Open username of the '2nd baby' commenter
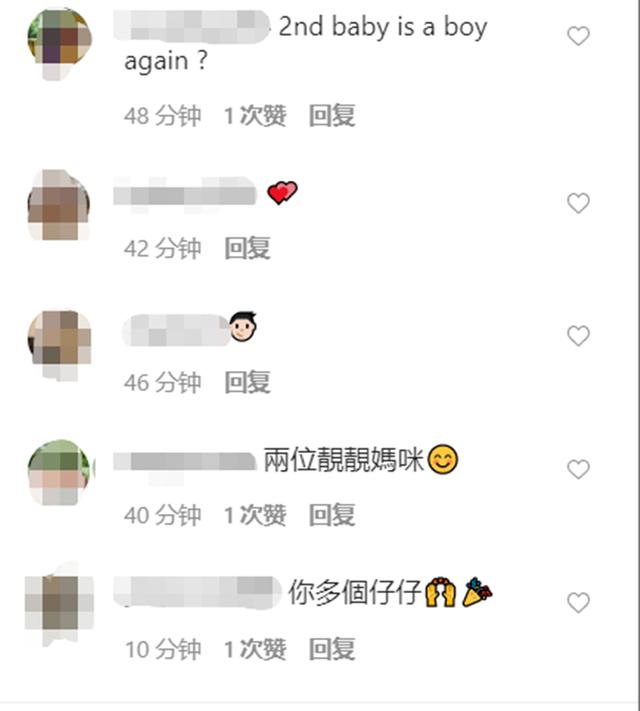This screenshot has width=640, height=711. (192, 27)
